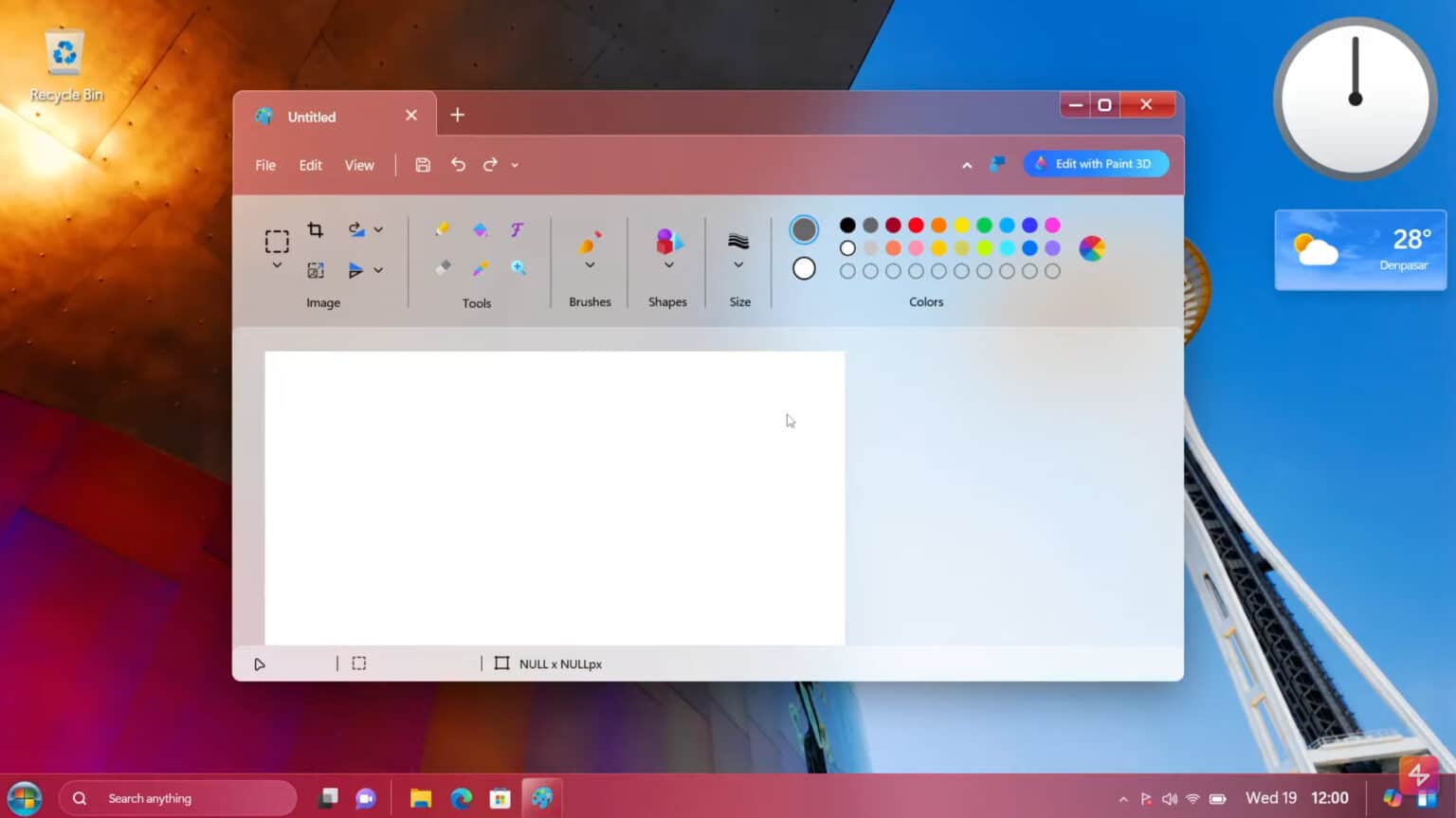The image size is (1456, 818).
Task: Select the Pencil tool
Action: click(442, 229)
